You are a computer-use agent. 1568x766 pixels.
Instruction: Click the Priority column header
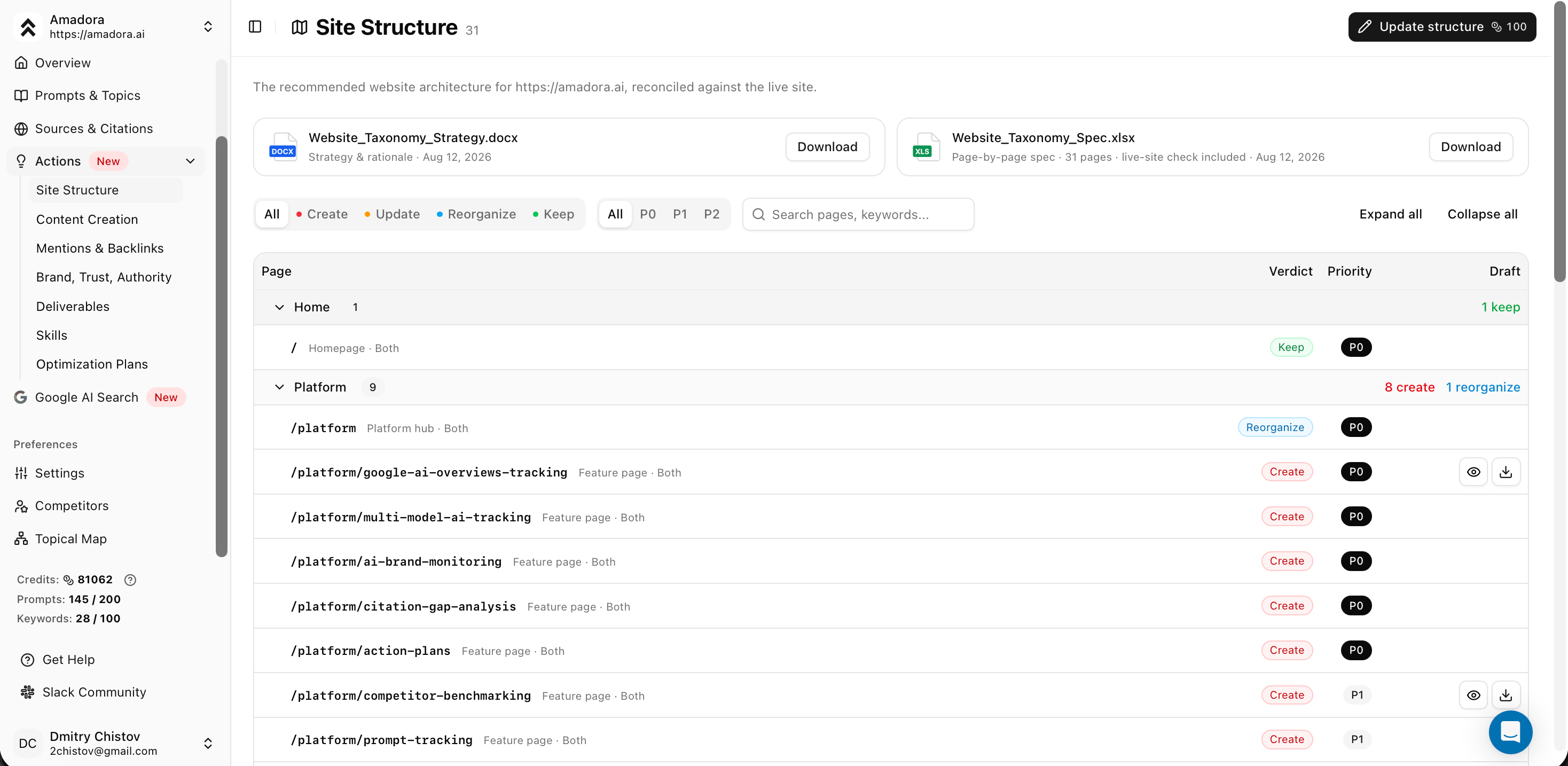(x=1349, y=271)
